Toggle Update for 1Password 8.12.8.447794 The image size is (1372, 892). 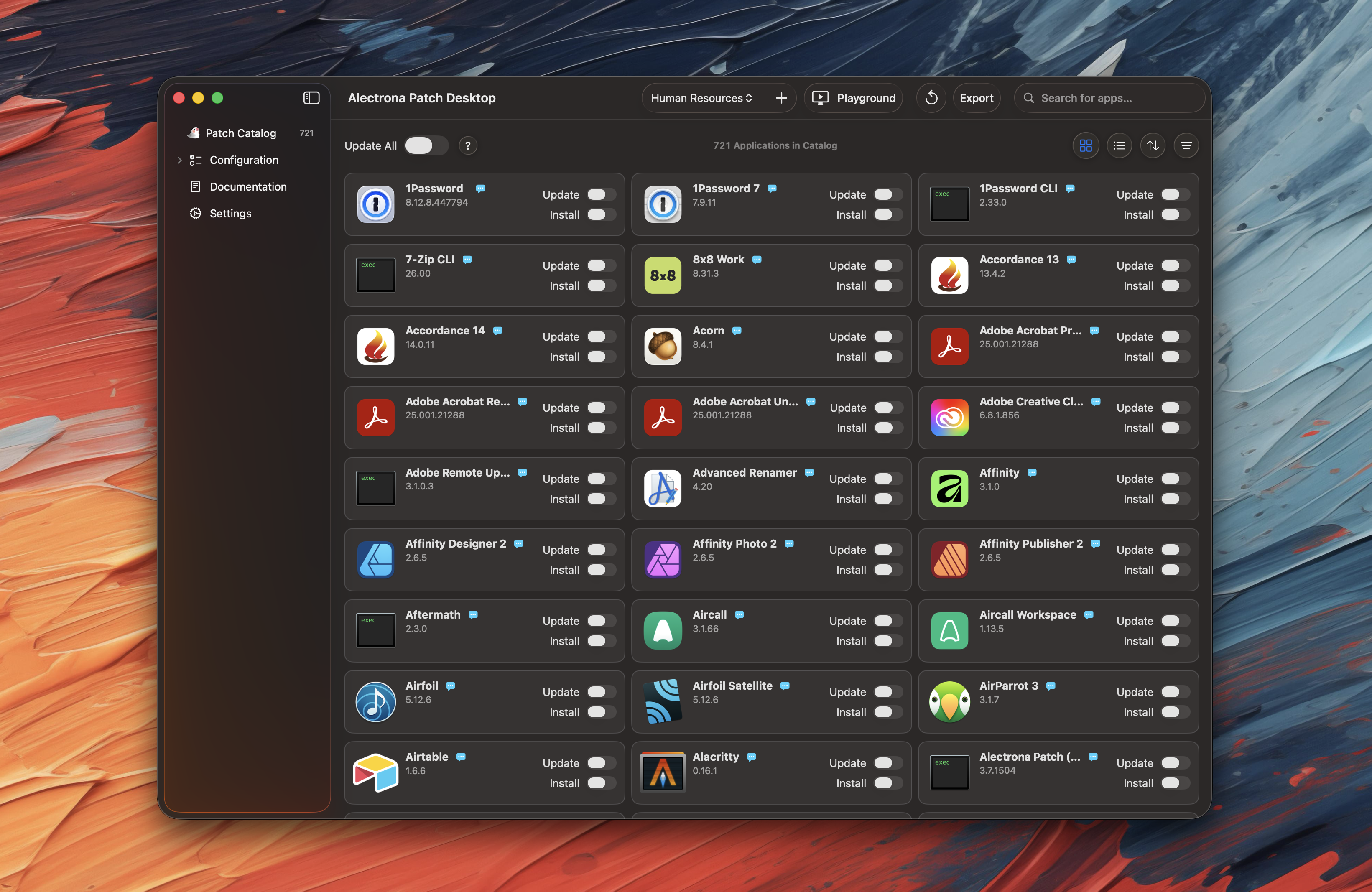tap(601, 194)
